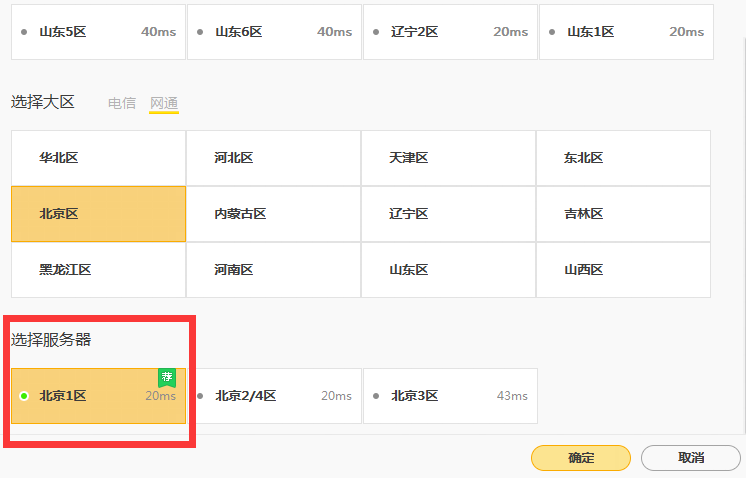Viewport: 746px width, 478px height.
Task: Choose the 河北区 region
Action: pyautogui.click(x=273, y=158)
